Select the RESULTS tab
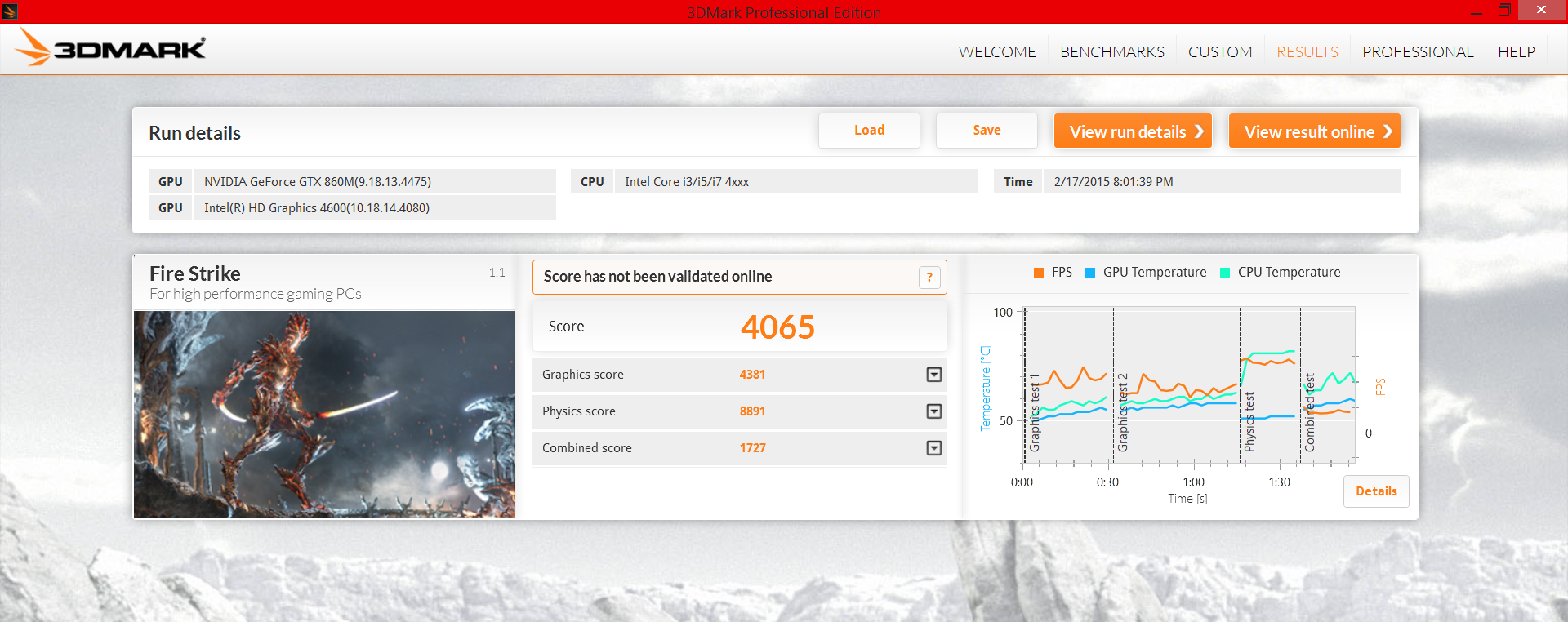This screenshot has width=1568, height=622. coord(1307,51)
